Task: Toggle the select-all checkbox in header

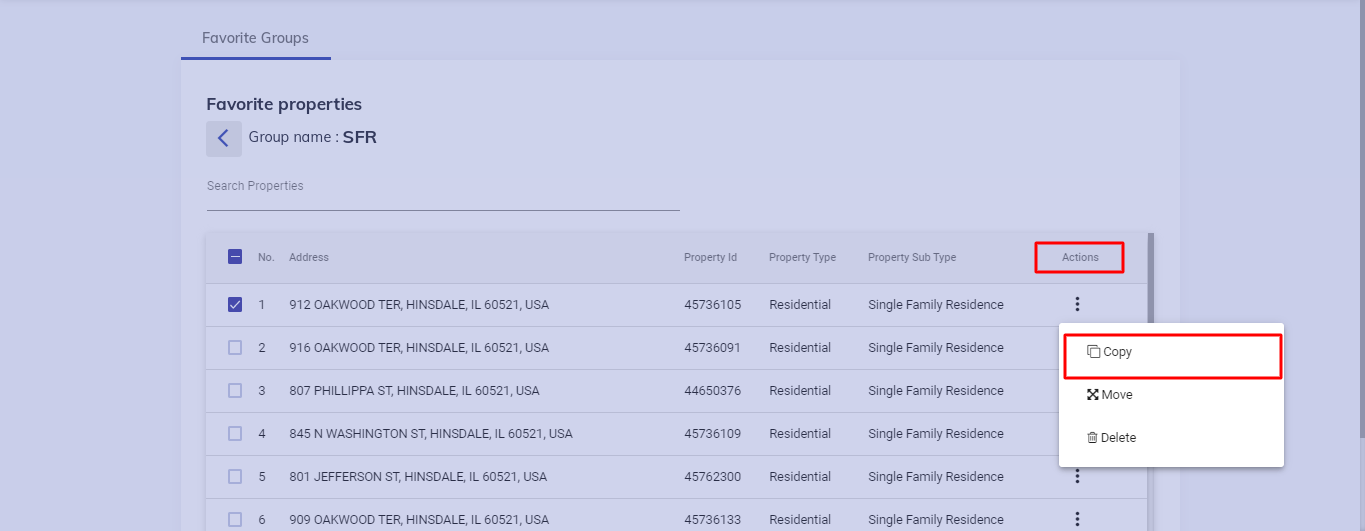Action: [x=235, y=257]
